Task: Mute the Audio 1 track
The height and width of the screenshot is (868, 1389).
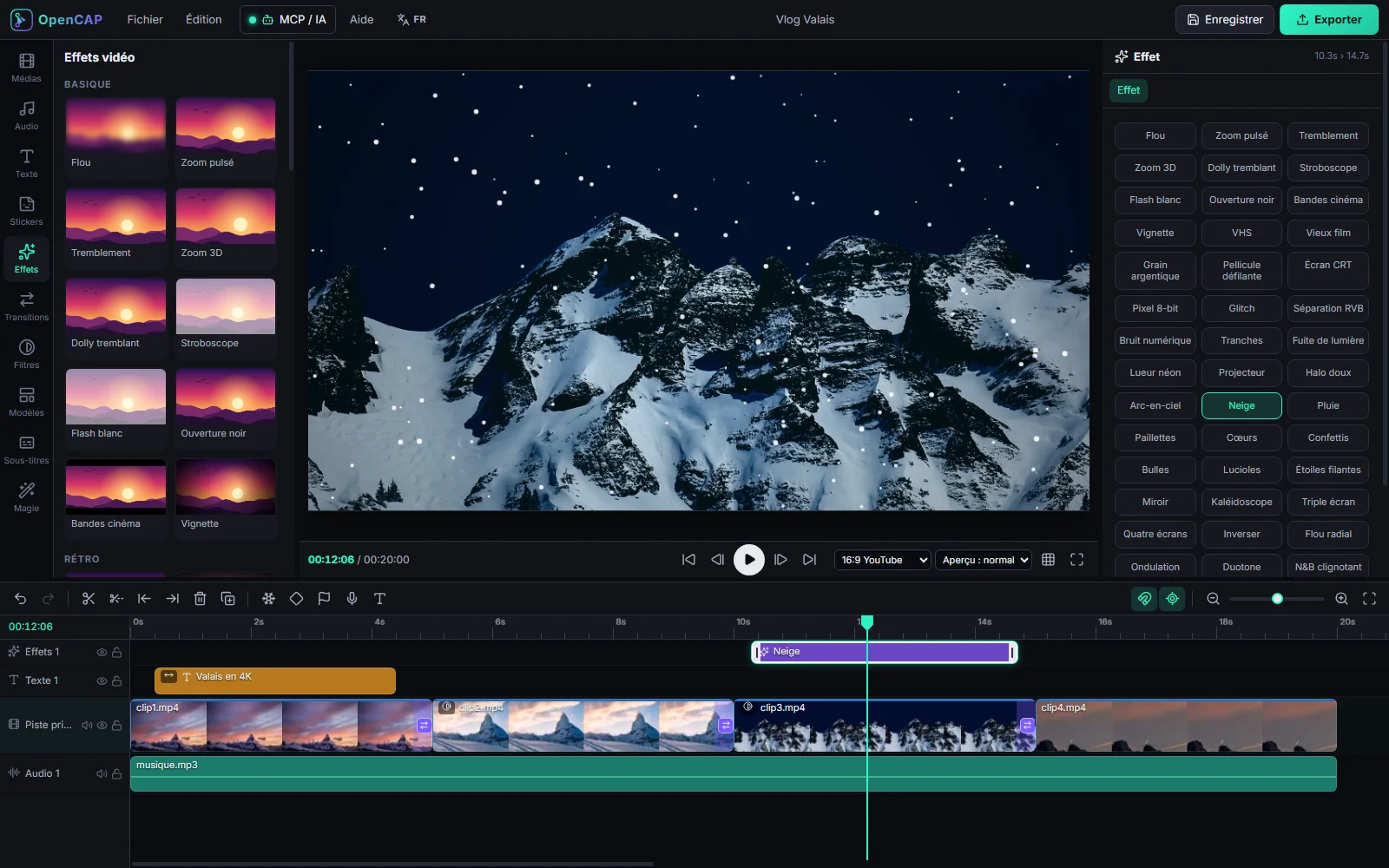Action: 102,773
